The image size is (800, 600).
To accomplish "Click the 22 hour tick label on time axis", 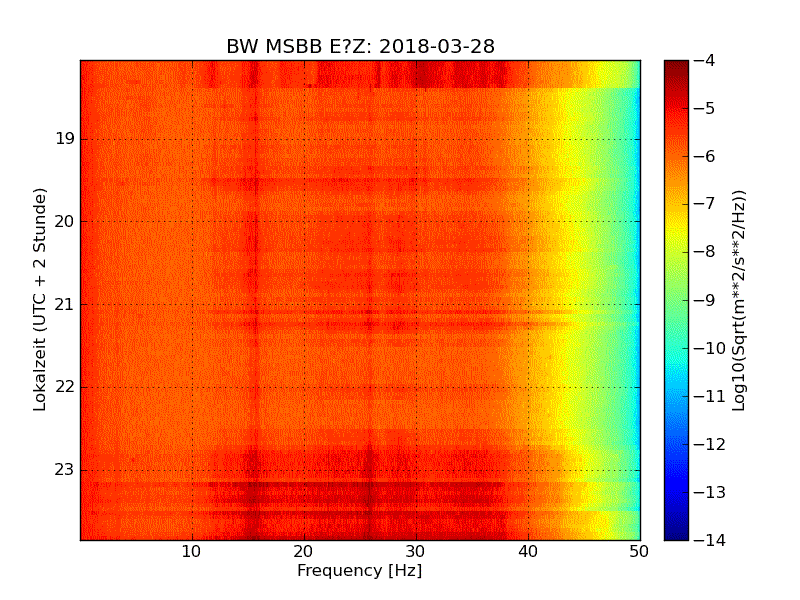I will point(63,387).
